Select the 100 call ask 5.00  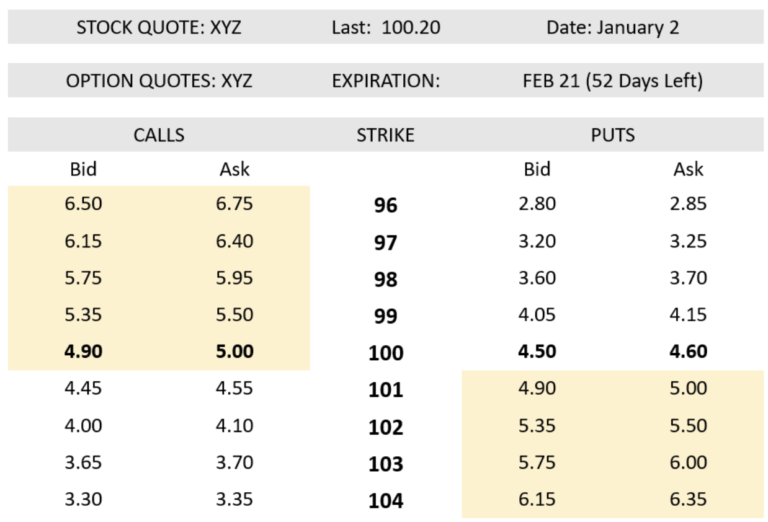235,351
